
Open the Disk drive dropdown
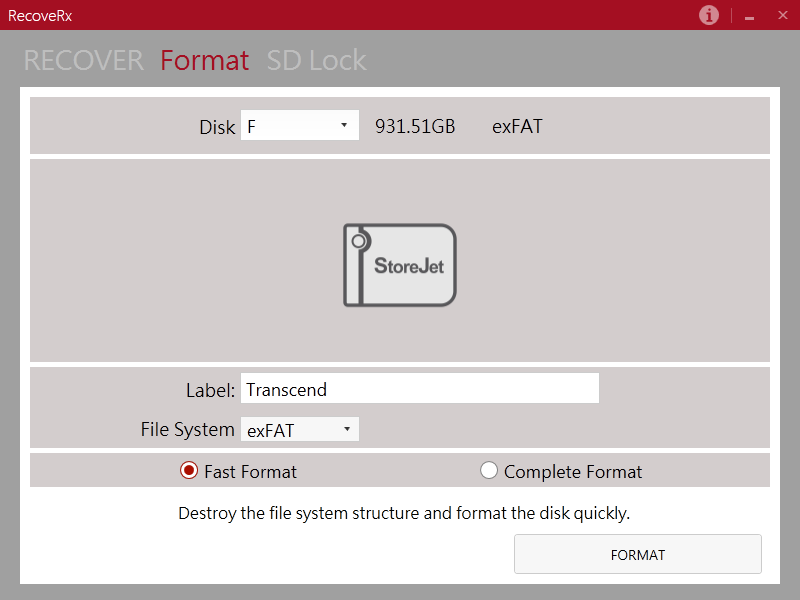pos(299,126)
